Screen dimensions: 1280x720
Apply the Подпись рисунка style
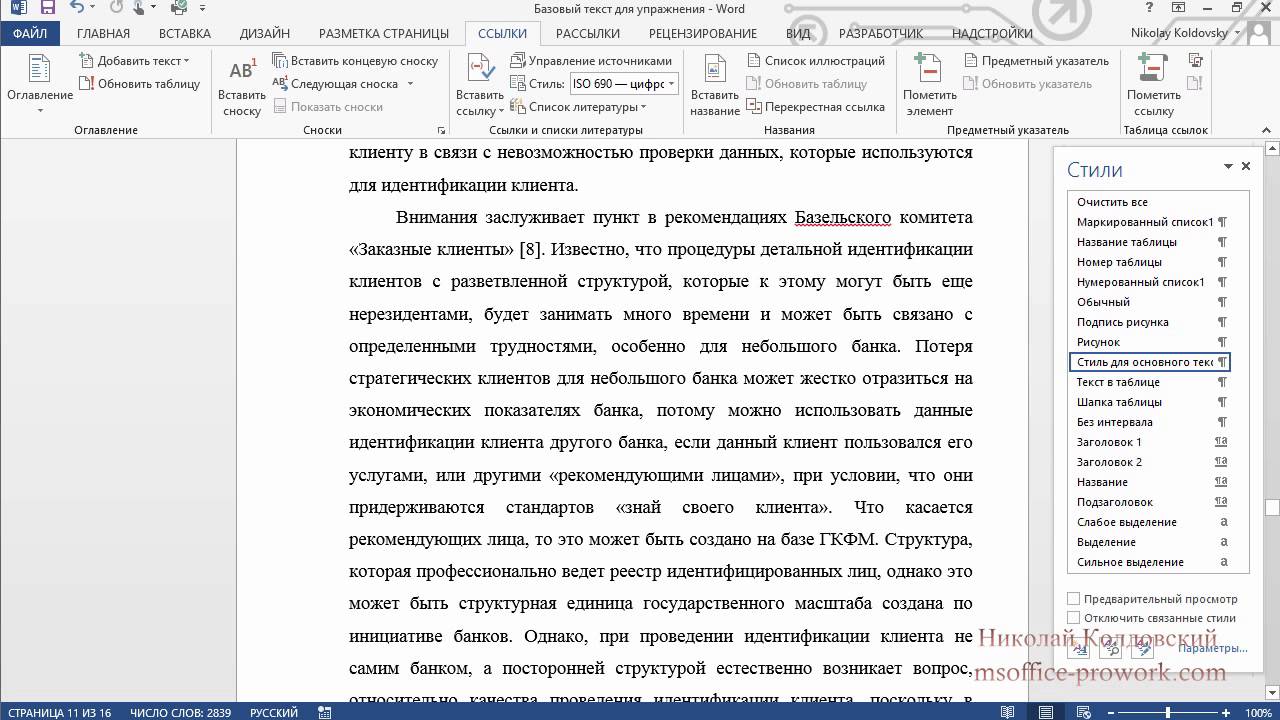1150,322
